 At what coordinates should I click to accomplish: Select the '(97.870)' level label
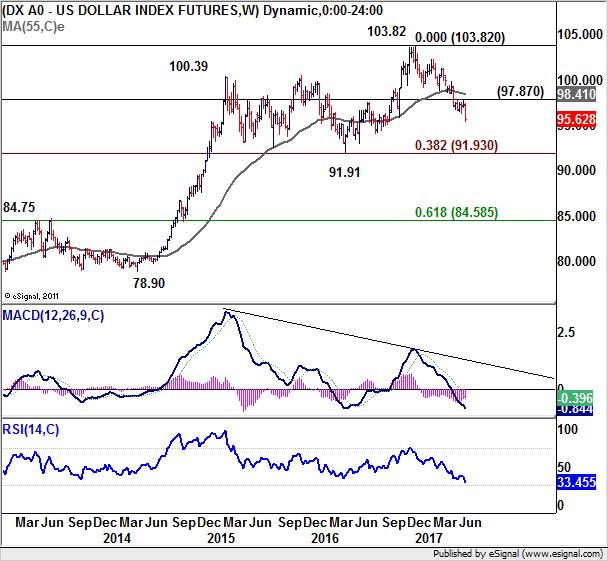[520, 91]
